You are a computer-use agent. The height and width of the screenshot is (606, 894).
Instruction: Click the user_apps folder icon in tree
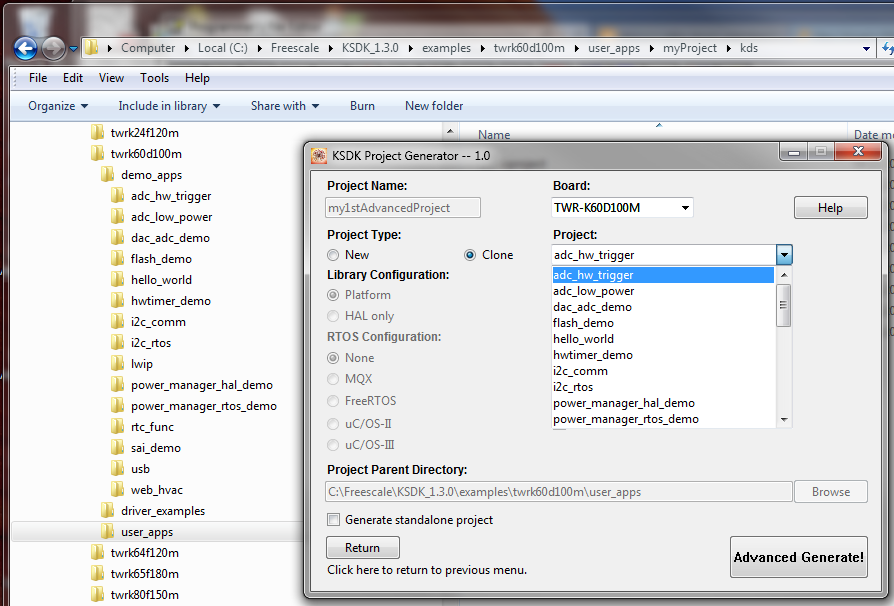point(108,531)
